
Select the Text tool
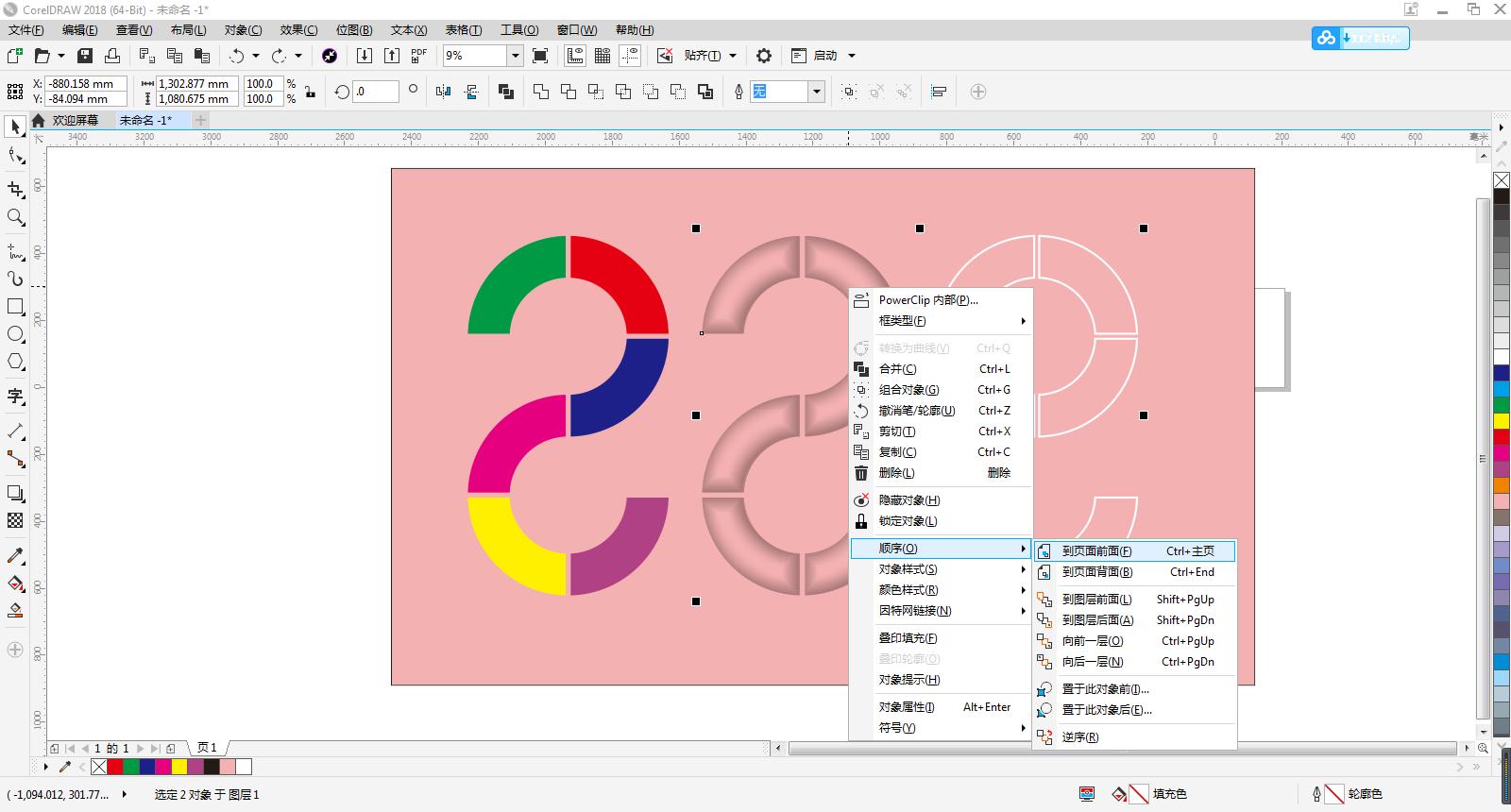[x=15, y=396]
